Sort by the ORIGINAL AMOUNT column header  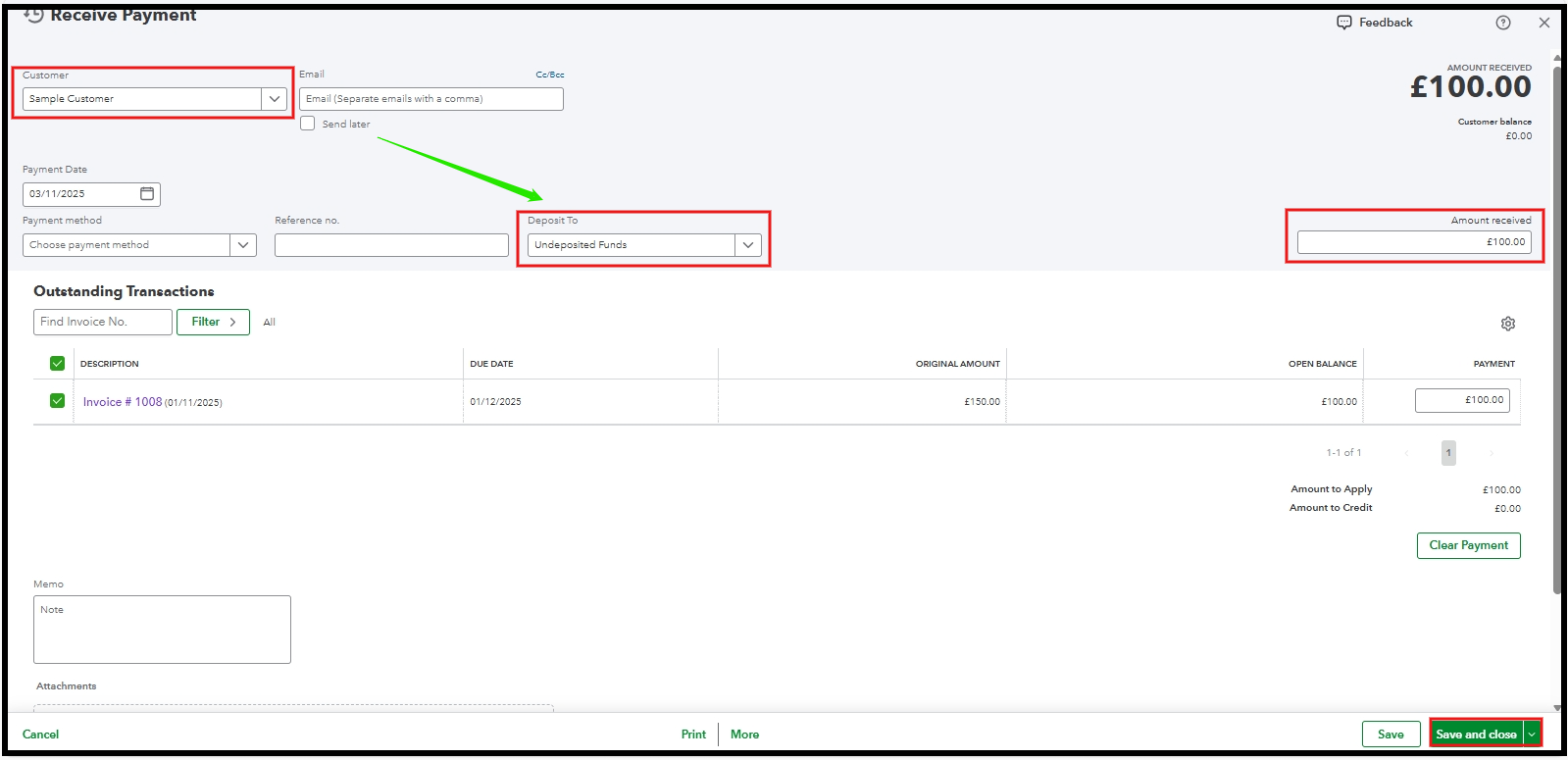(958, 364)
